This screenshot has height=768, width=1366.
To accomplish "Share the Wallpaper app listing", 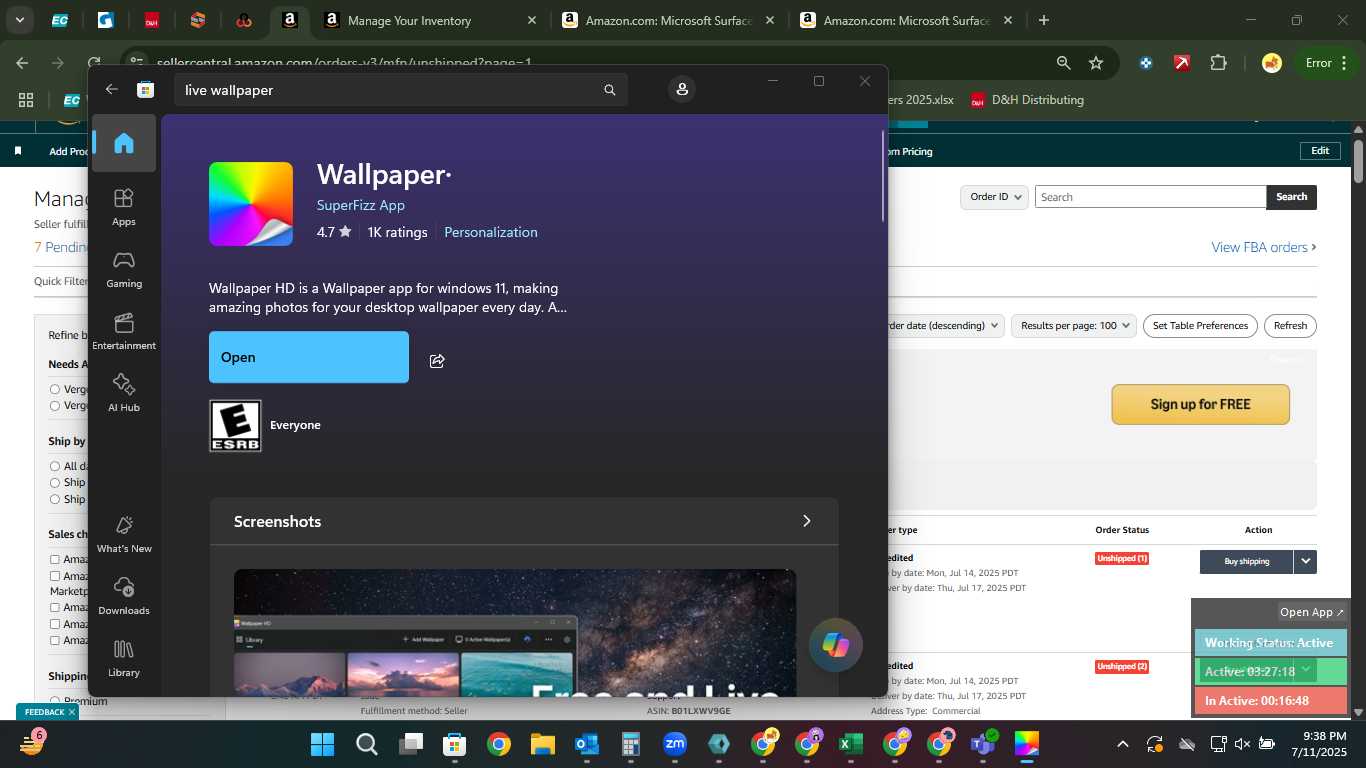I will 437,361.
